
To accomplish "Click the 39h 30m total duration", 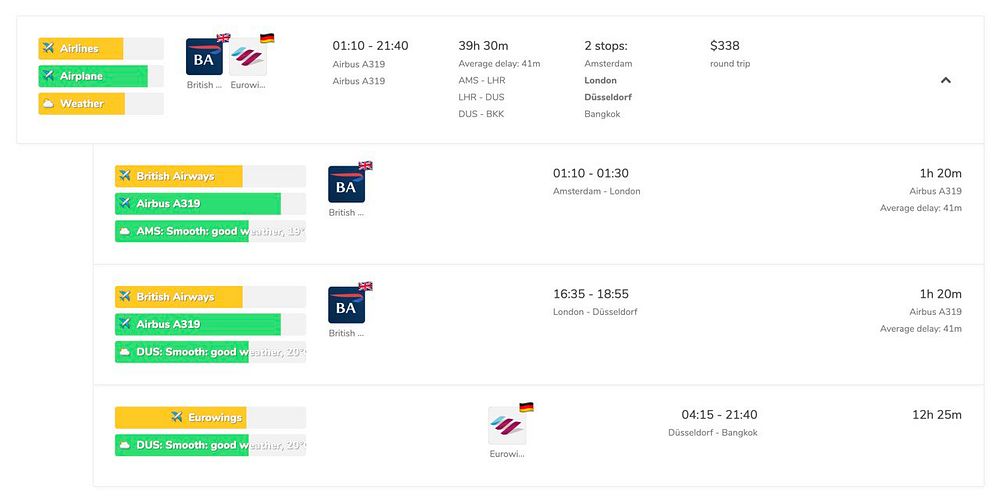I will pos(483,46).
